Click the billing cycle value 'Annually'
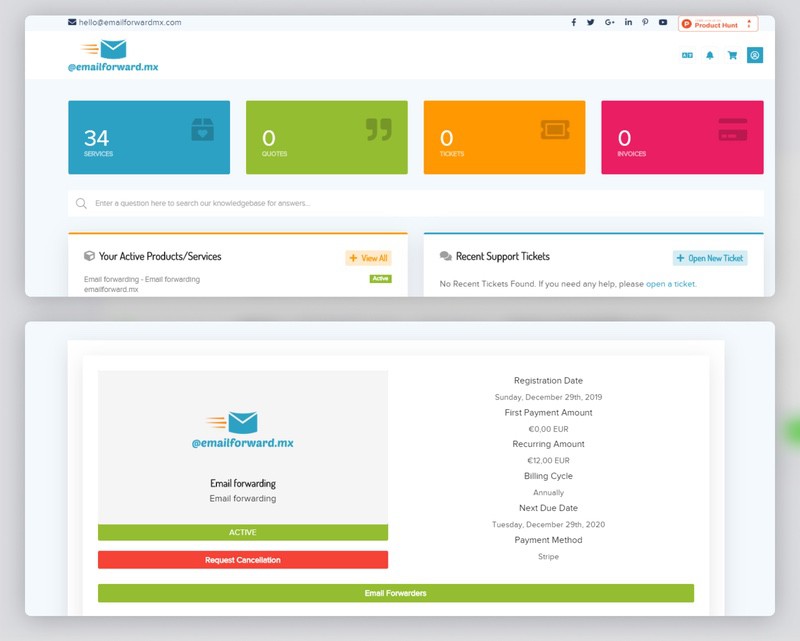The width and height of the screenshot is (800, 641). pyautogui.click(x=548, y=492)
